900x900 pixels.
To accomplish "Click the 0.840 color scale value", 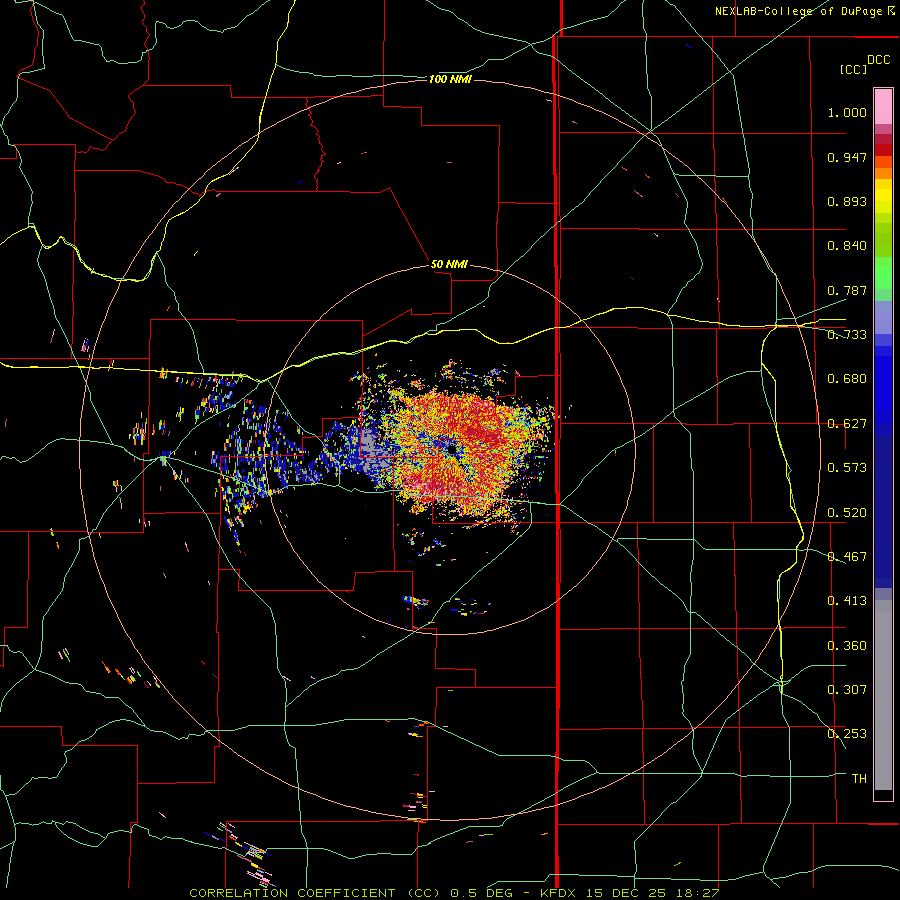I will pyautogui.click(x=847, y=246).
